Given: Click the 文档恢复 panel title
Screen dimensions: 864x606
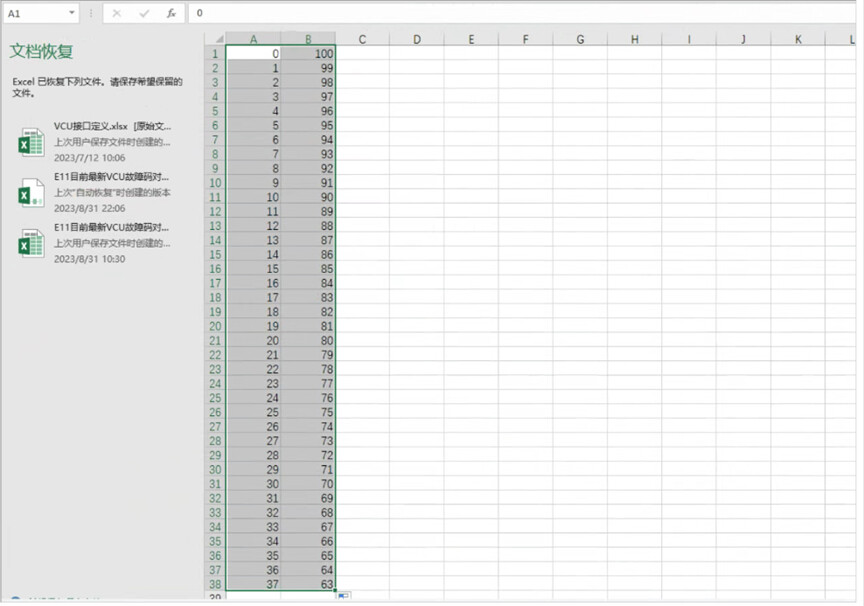Looking at the screenshot, I should pyautogui.click(x=41, y=51).
